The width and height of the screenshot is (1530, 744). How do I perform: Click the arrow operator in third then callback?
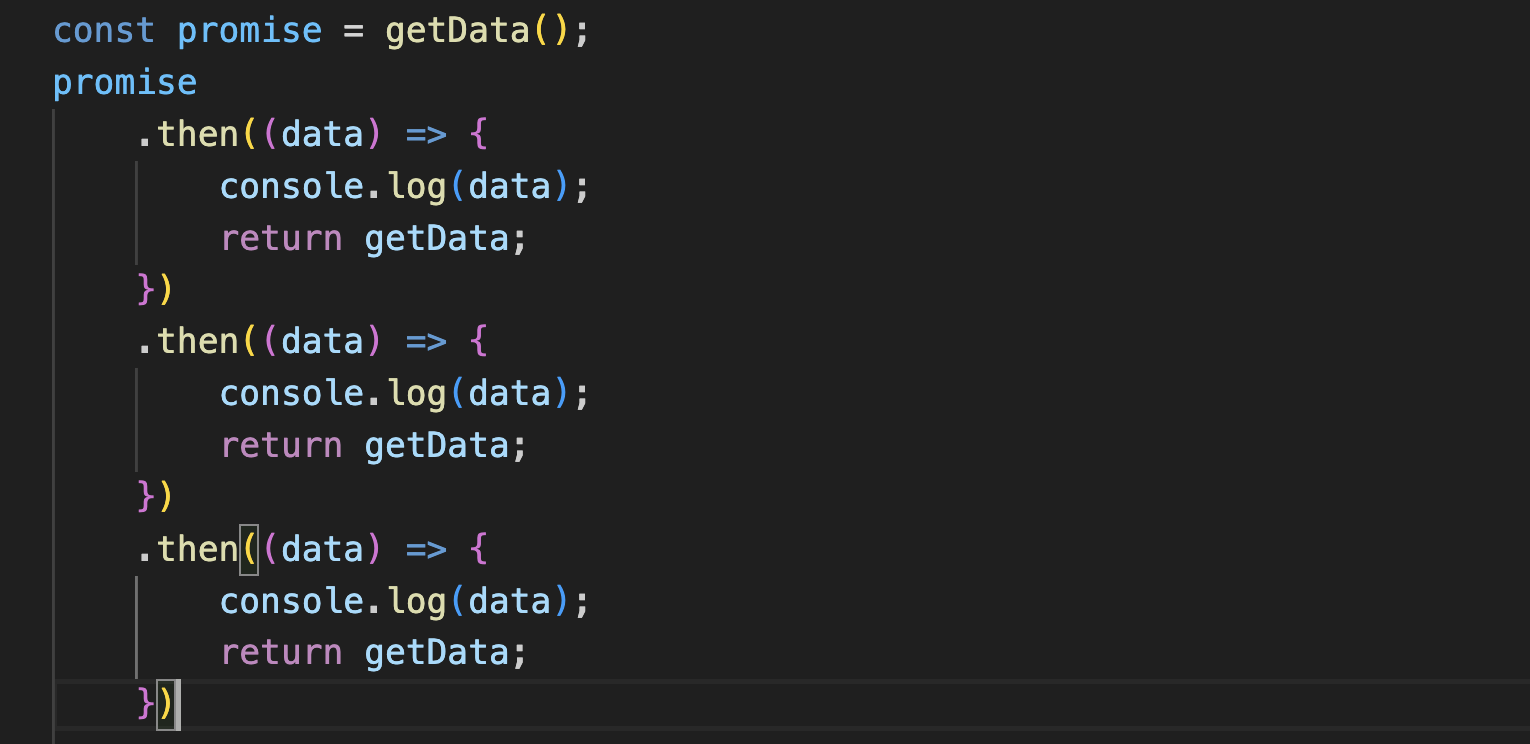pyautogui.click(x=426, y=549)
